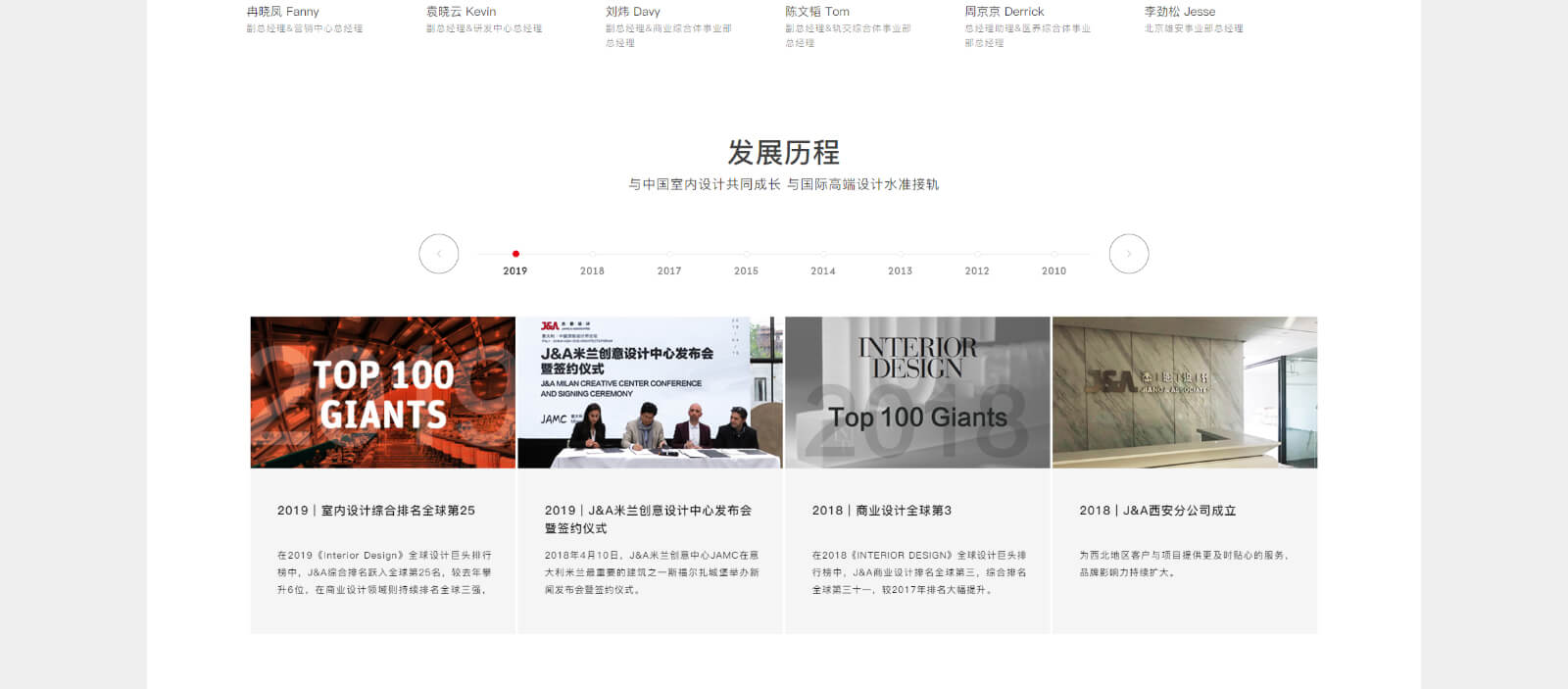Click the previous arrow circle on timeline

pyautogui.click(x=438, y=254)
